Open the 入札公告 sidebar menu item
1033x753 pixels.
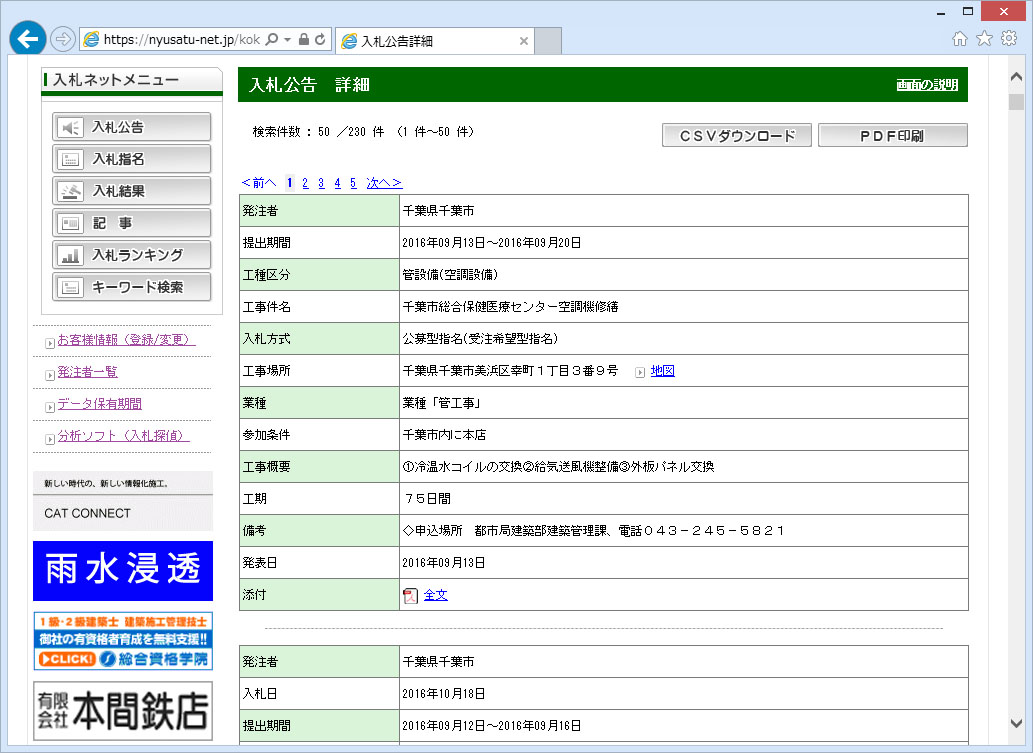[131, 127]
